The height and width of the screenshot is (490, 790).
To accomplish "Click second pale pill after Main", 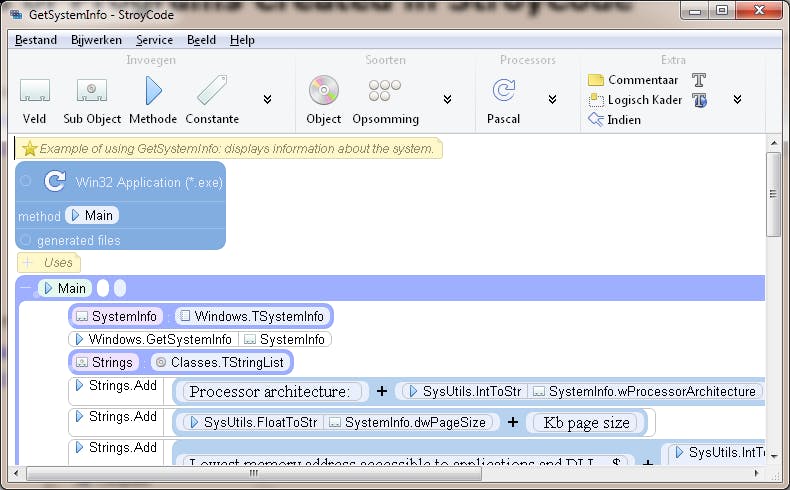I will point(120,288).
